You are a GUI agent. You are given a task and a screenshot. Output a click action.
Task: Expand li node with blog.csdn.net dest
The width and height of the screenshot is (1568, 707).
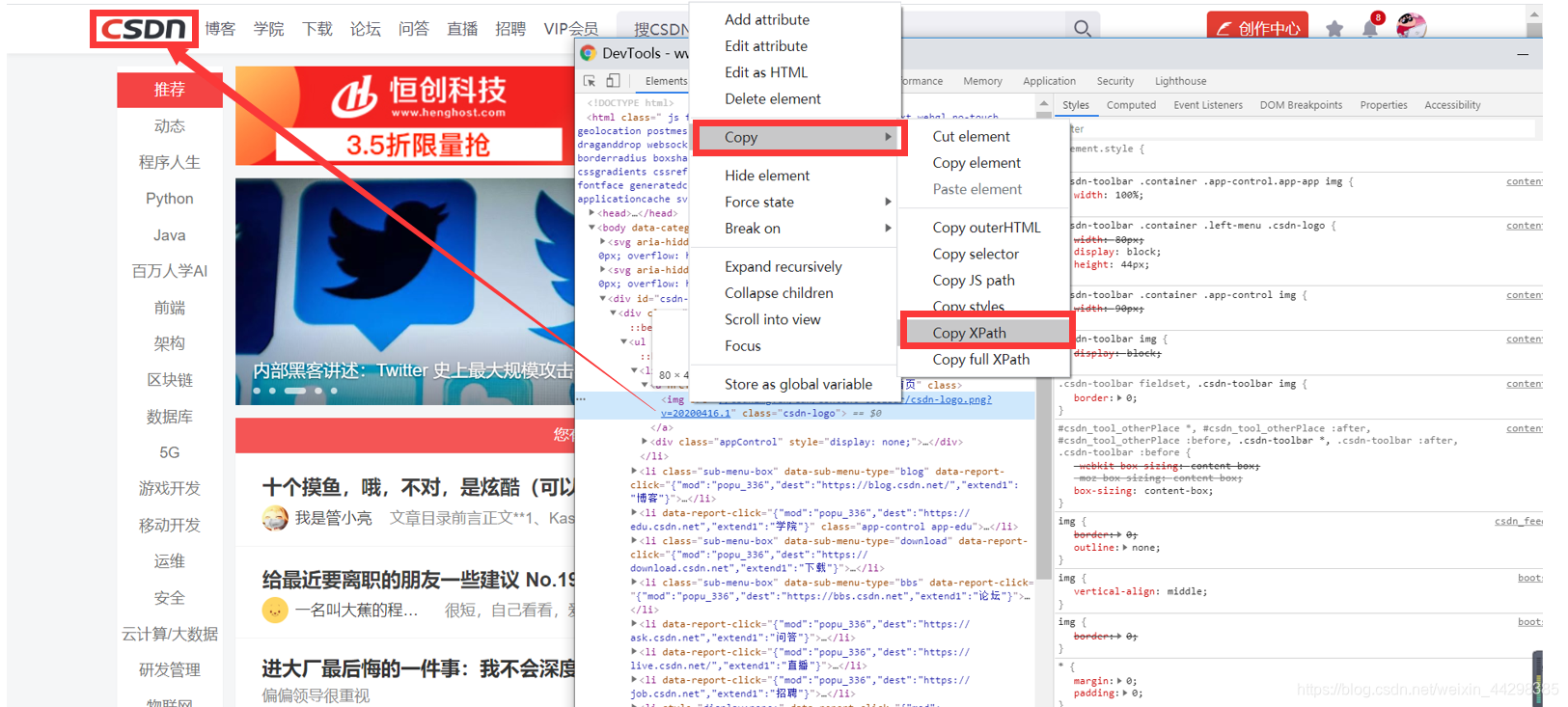[634, 472]
